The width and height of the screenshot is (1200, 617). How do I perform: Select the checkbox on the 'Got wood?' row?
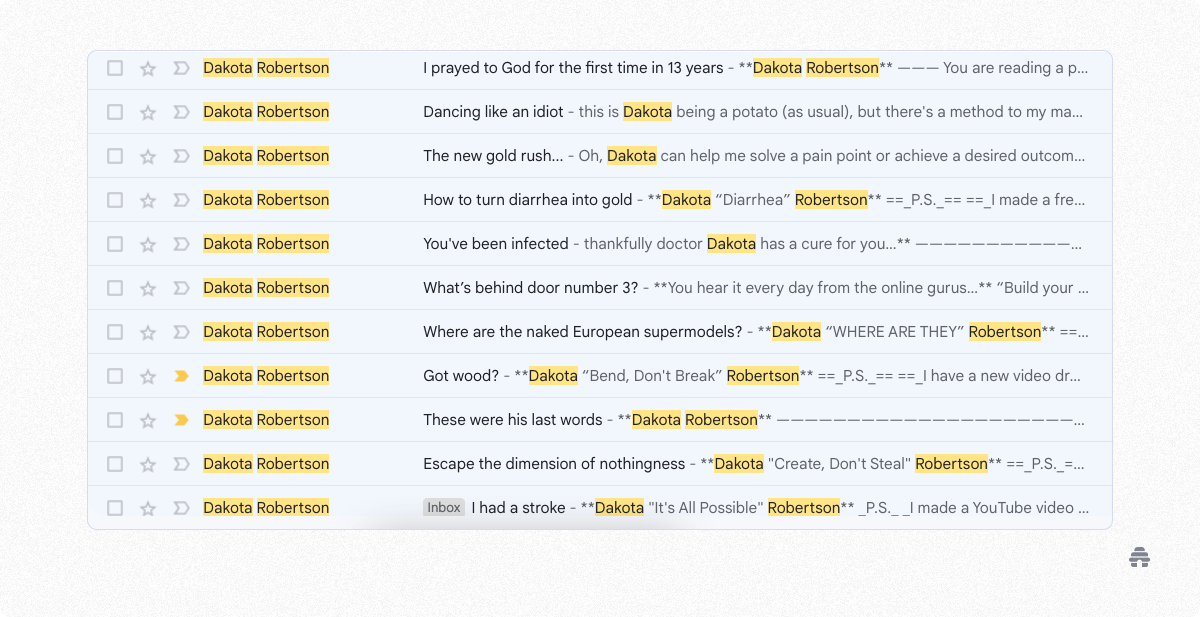coord(115,375)
